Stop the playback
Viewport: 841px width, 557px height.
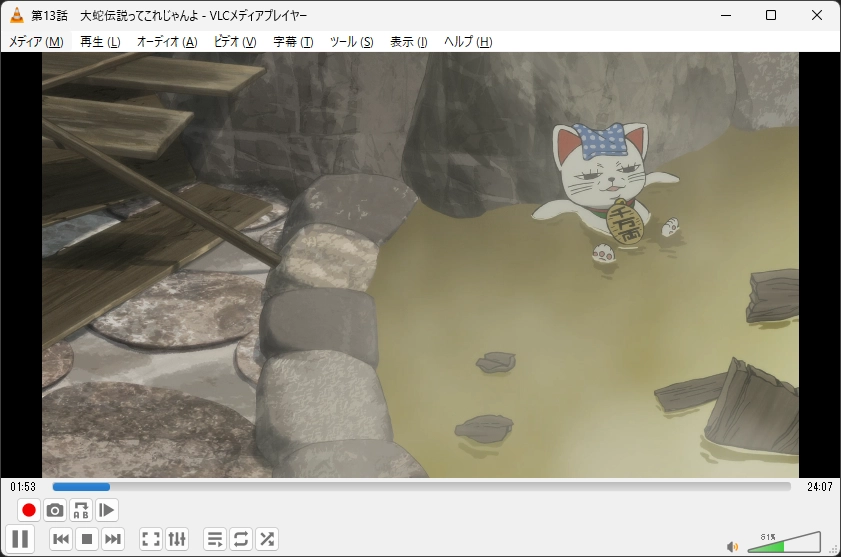pyautogui.click(x=87, y=540)
